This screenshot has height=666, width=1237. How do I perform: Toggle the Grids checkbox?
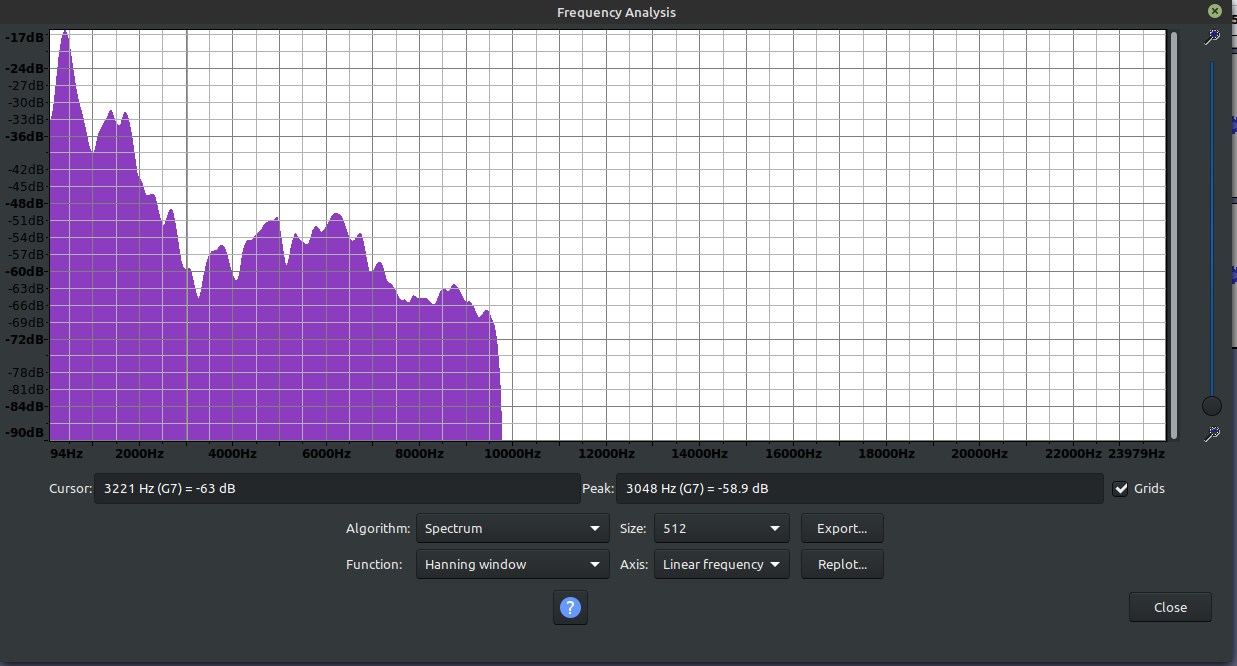[x=1121, y=489]
